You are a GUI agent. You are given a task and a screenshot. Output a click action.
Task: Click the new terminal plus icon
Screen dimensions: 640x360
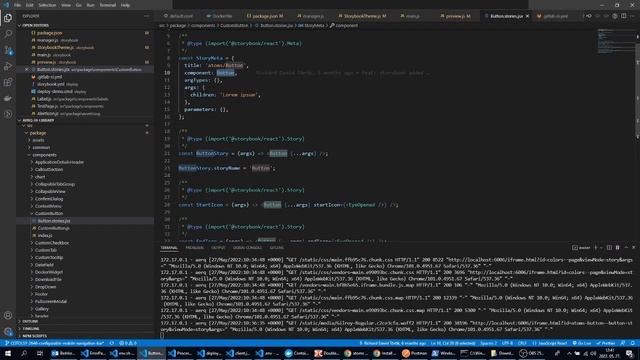tap(596, 247)
